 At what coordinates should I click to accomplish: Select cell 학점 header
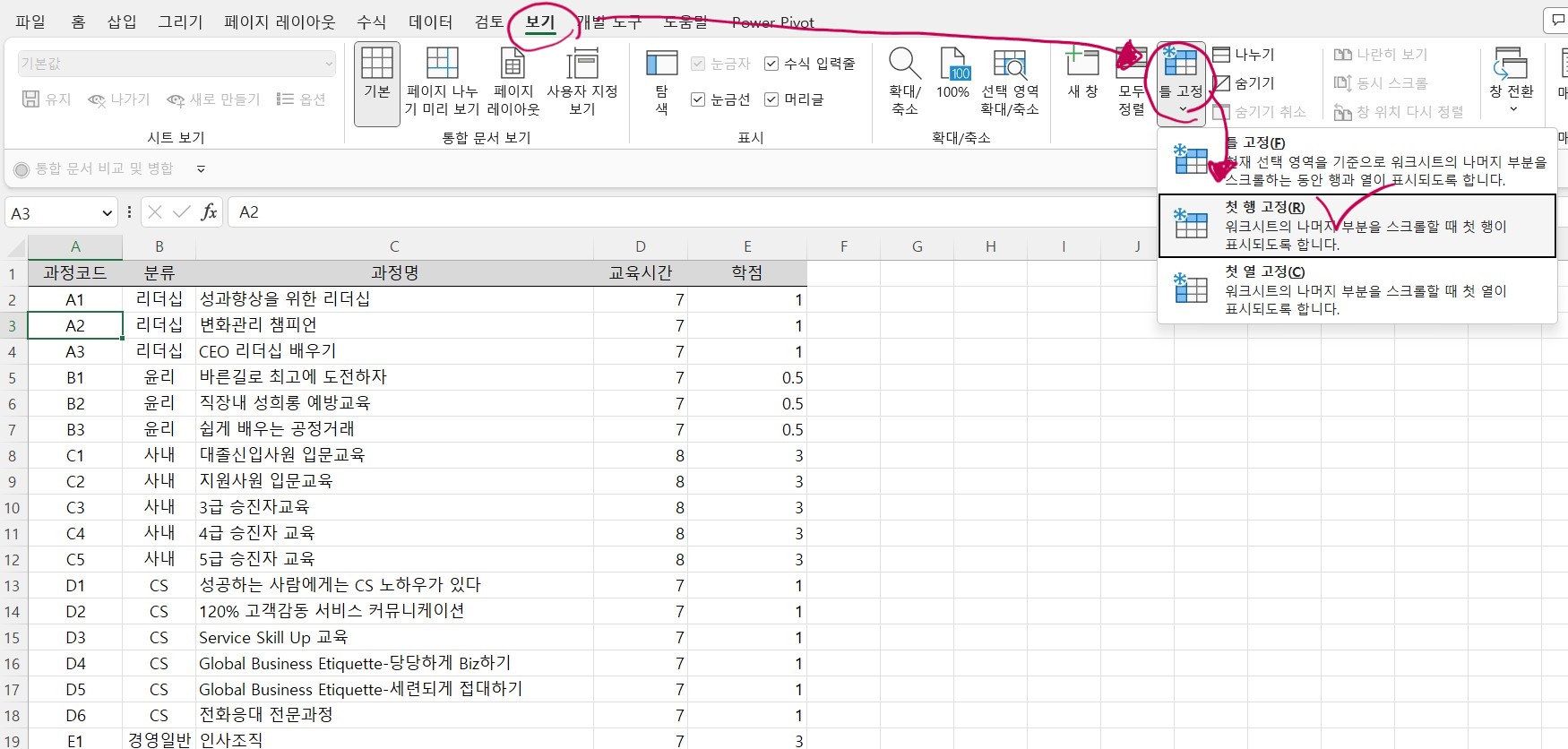747,273
